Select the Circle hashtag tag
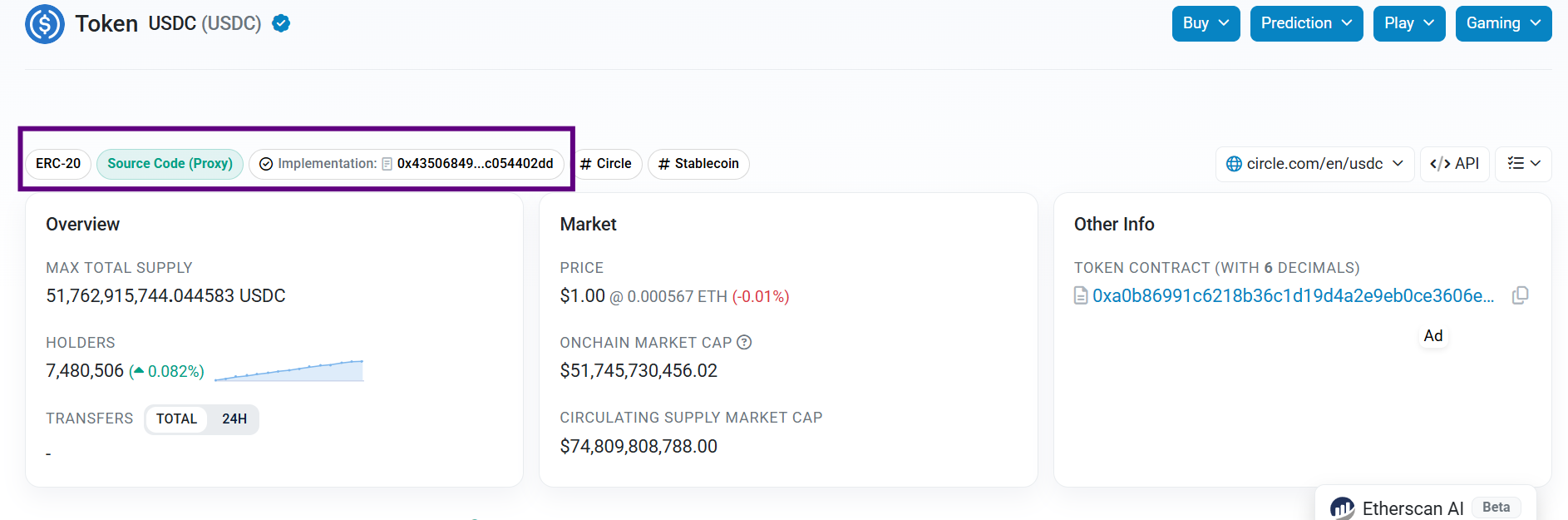 click(606, 164)
